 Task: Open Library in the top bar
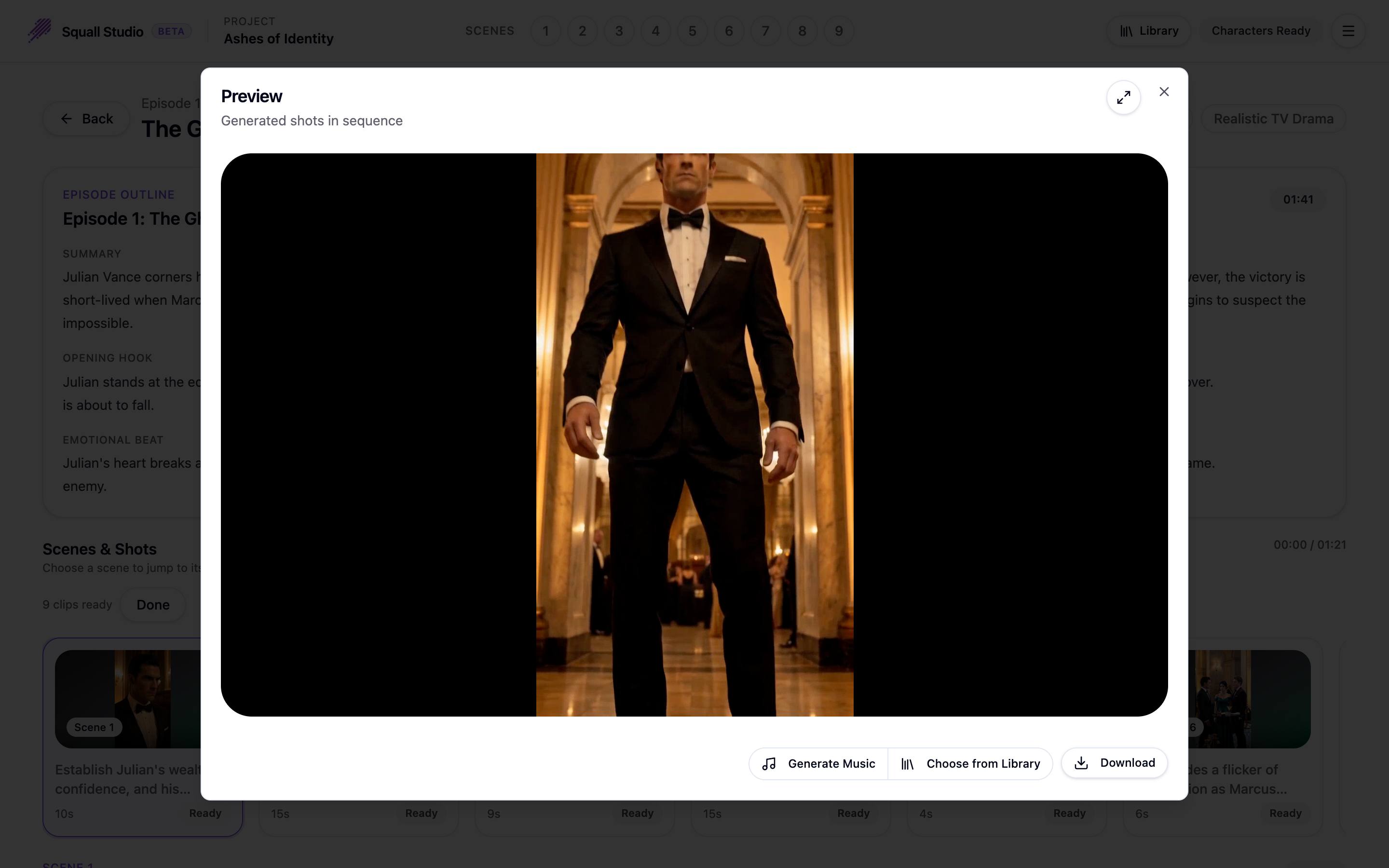pyautogui.click(x=1148, y=31)
